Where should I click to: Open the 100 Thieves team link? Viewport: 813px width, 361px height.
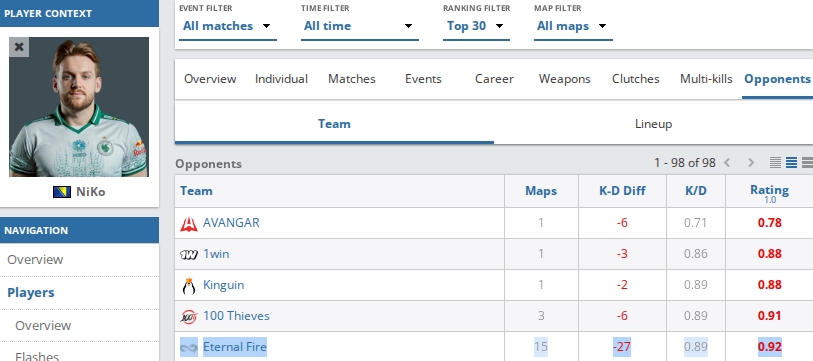pos(236,316)
